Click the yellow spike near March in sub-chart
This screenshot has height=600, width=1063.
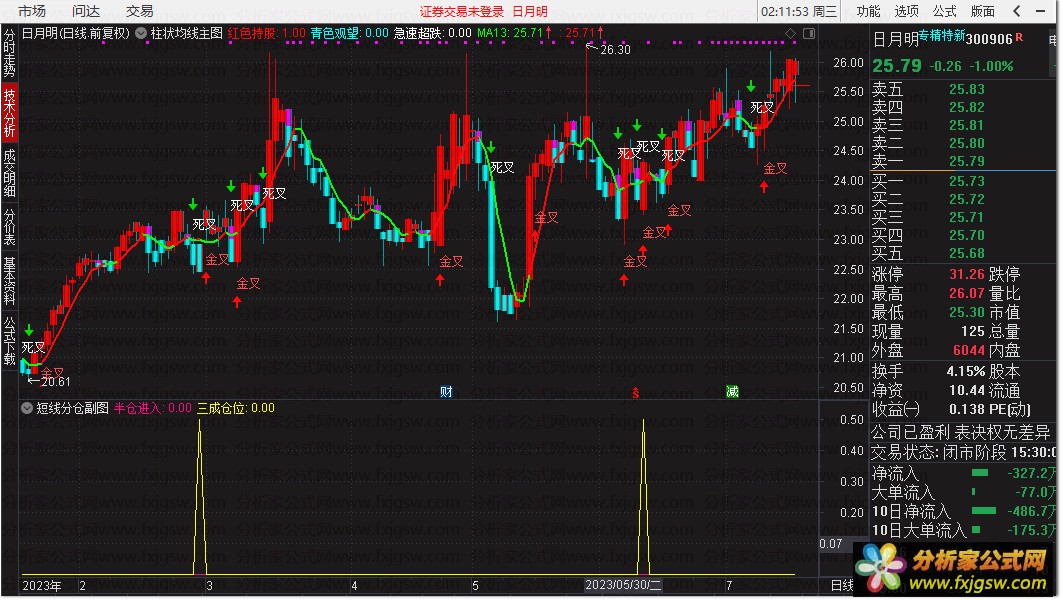[x=200, y=497]
